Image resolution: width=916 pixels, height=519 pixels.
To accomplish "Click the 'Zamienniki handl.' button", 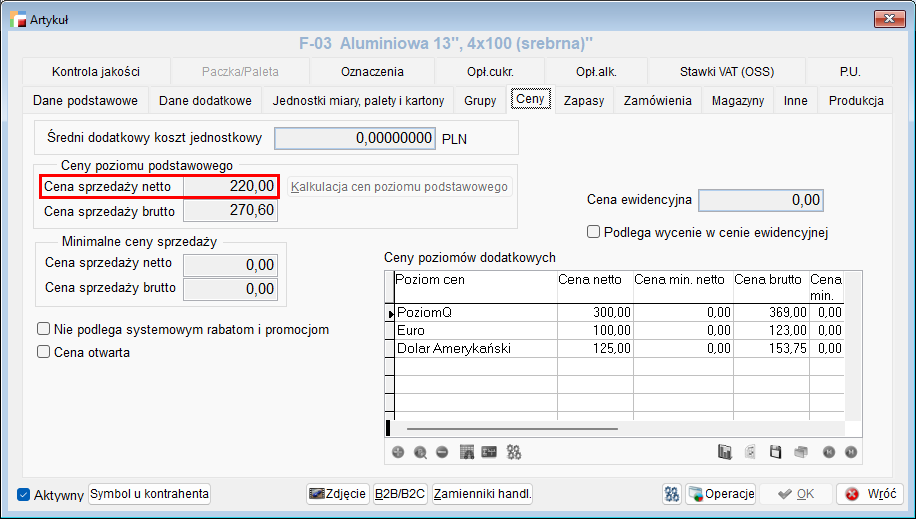I will pyautogui.click(x=483, y=494).
